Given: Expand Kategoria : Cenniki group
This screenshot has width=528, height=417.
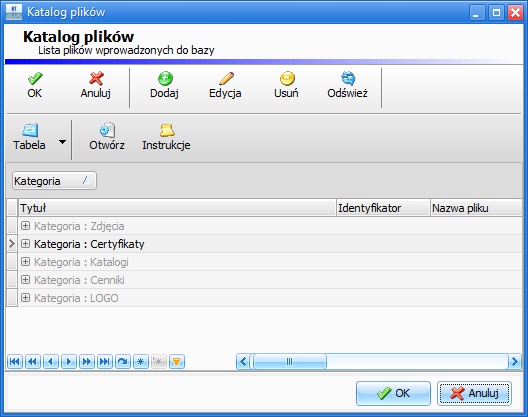Looking at the screenshot, I should 25,280.
